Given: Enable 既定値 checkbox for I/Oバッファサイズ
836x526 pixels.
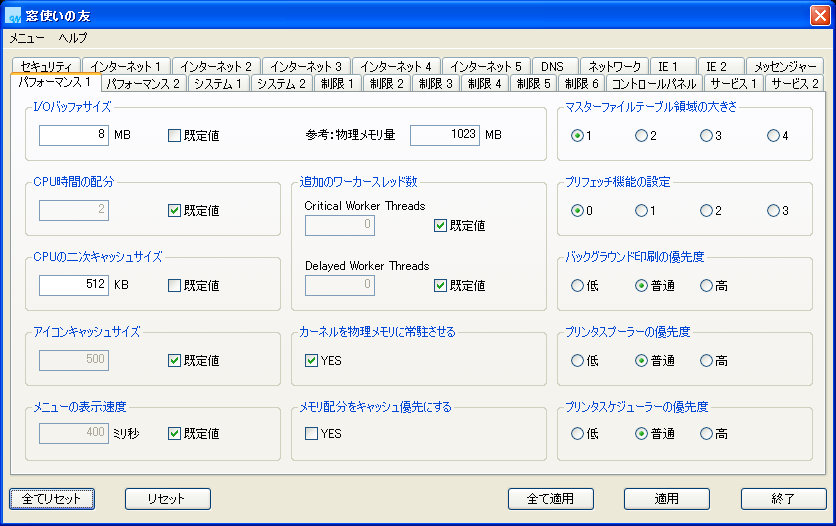Looking at the screenshot, I should (175, 135).
